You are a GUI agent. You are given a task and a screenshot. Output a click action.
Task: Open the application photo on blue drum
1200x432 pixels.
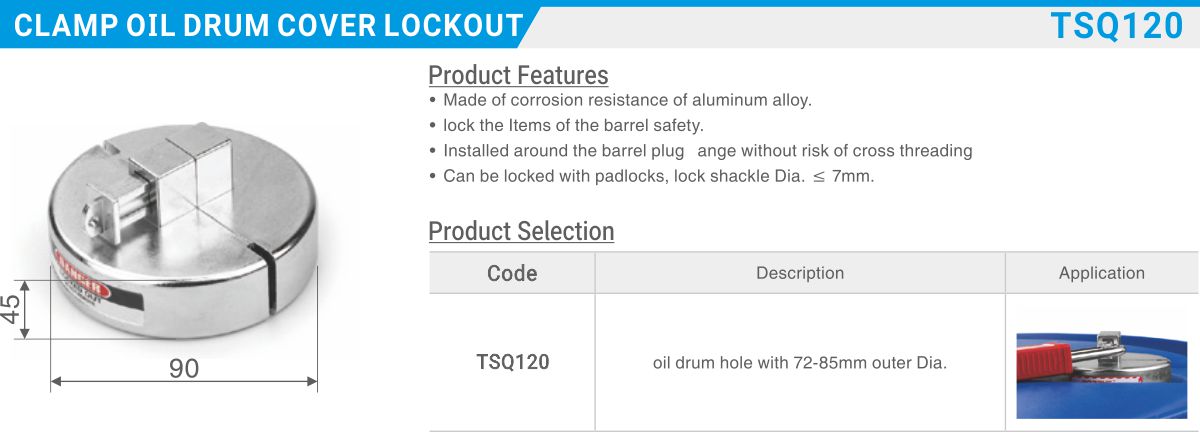1102,362
